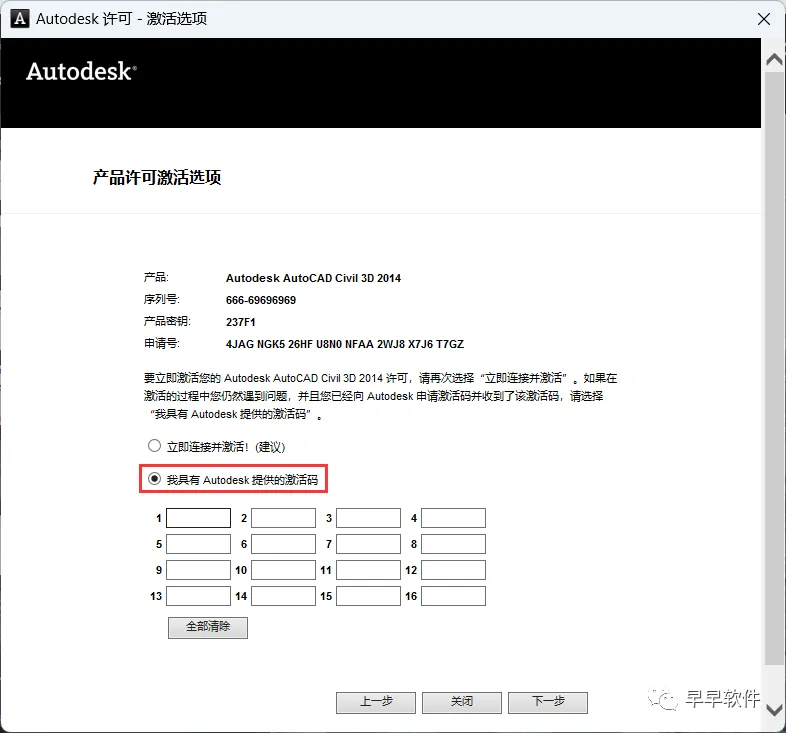Click the heading 产品许可激活选项
The image size is (786, 733).
pyautogui.click(x=157, y=177)
